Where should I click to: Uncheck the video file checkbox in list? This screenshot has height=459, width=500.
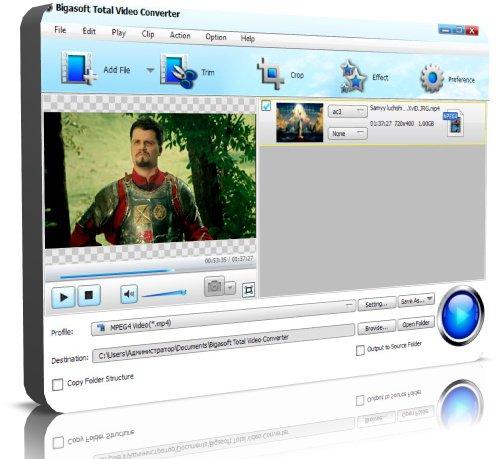click(x=266, y=105)
